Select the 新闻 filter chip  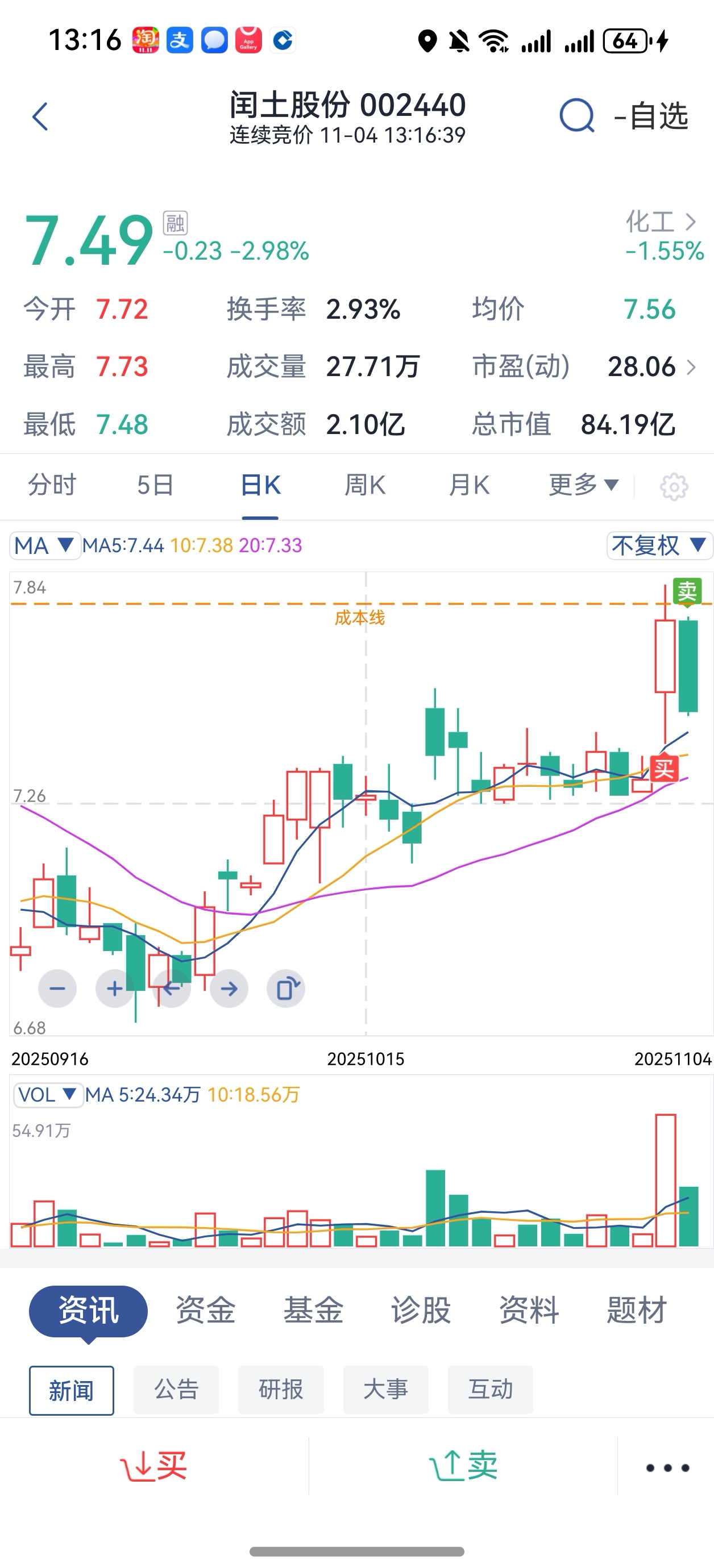point(71,1390)
